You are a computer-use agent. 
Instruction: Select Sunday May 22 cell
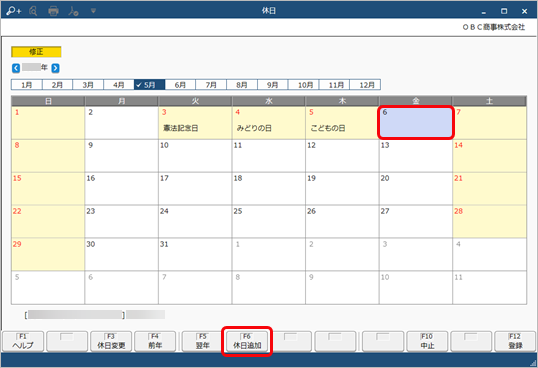[48, 222]
